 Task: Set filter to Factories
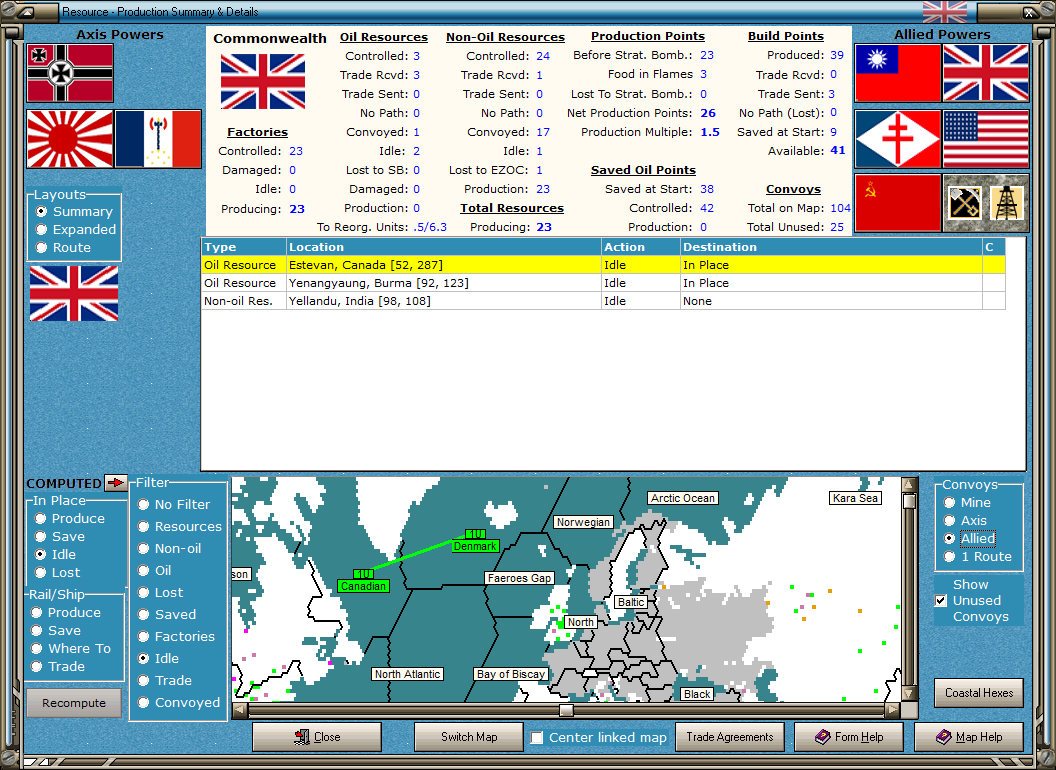tap(176, 637)
